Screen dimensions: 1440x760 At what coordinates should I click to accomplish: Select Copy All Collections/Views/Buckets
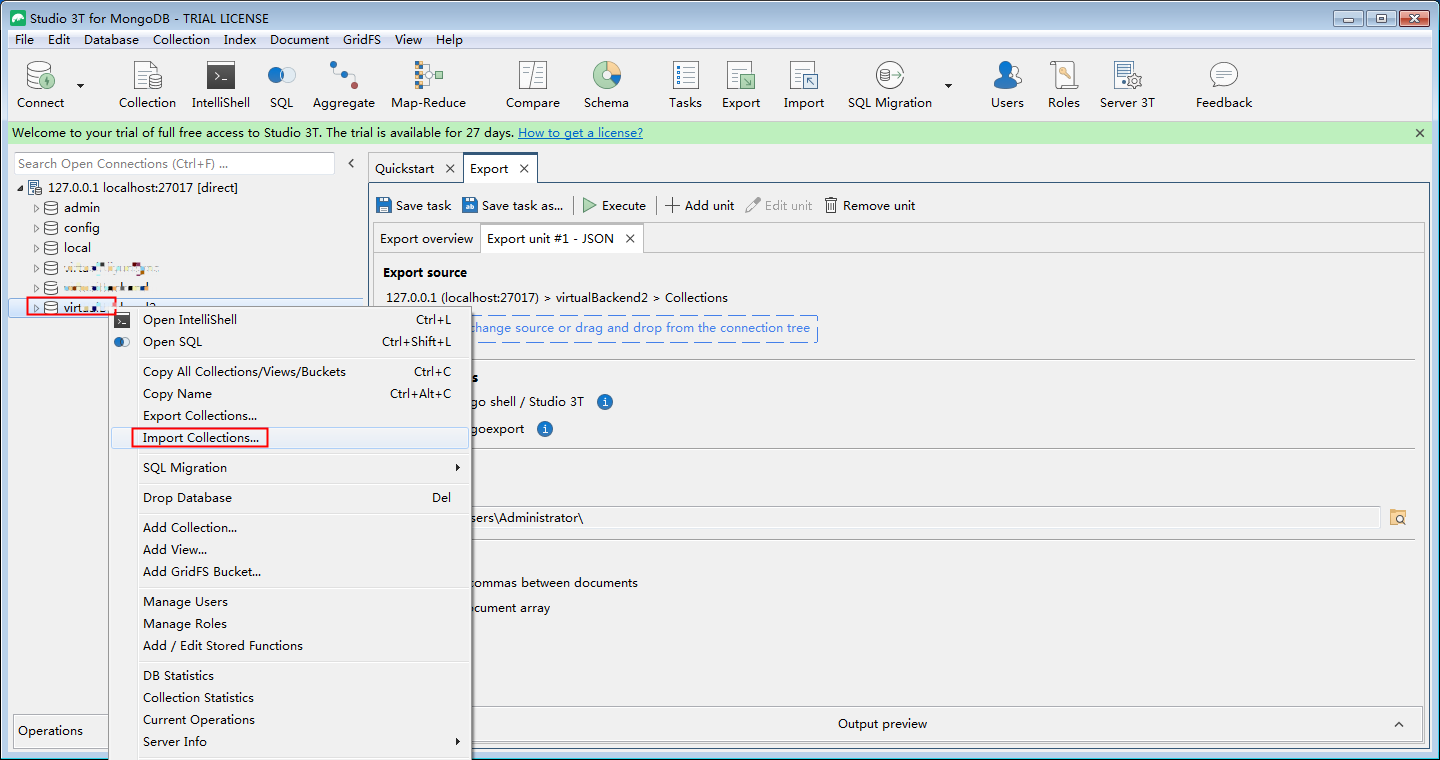point(290,372)
